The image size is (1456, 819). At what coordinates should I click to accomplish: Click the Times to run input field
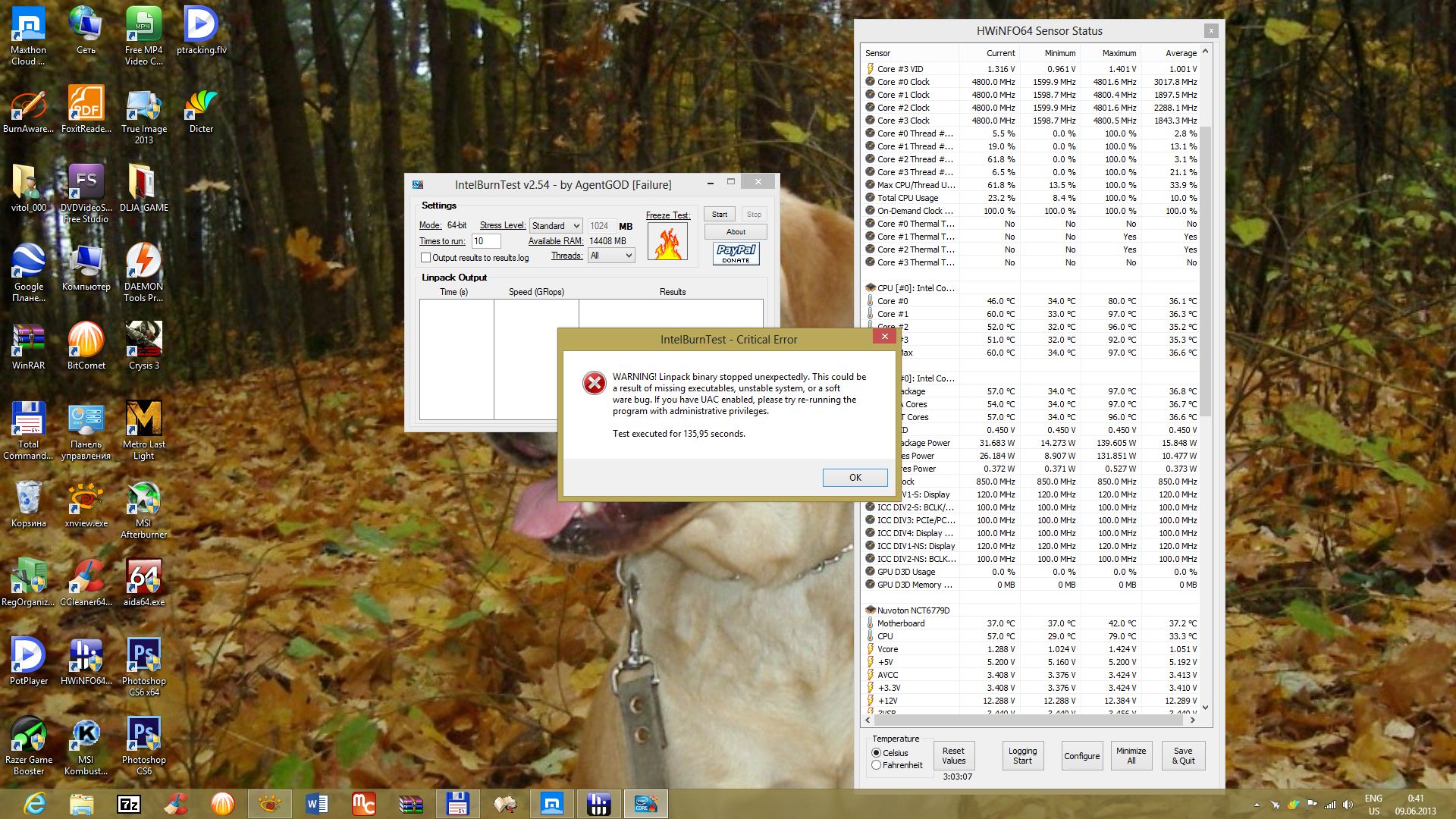pos(485,241)
